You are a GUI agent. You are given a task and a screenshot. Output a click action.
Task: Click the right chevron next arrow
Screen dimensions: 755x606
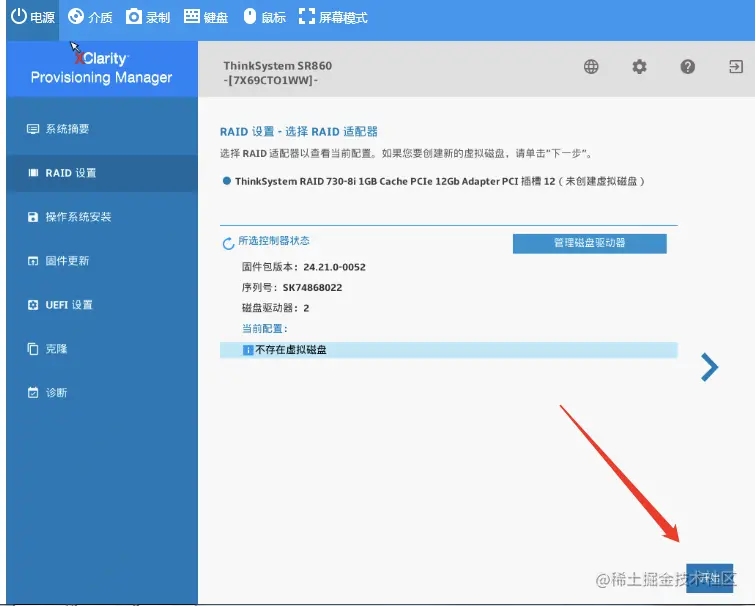tap(709, 367)
